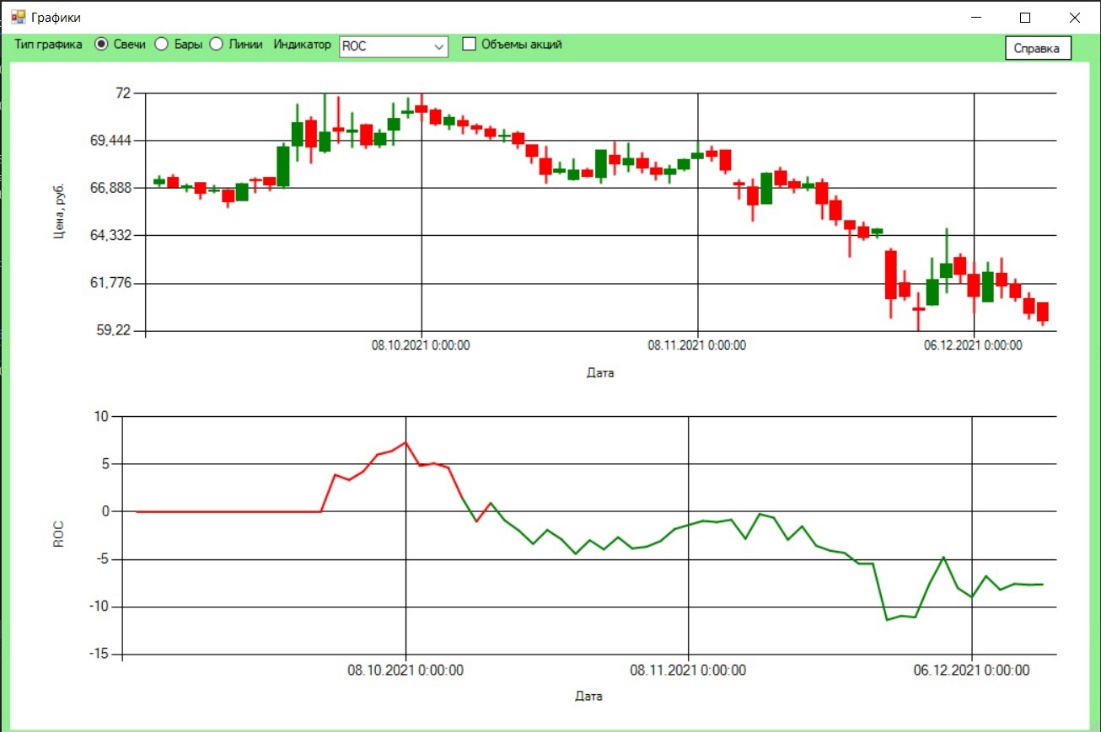Select the Свечи chart type radio button
Image resolution: width=1101 pixels, height=732 pixels.
coord(101,44)
